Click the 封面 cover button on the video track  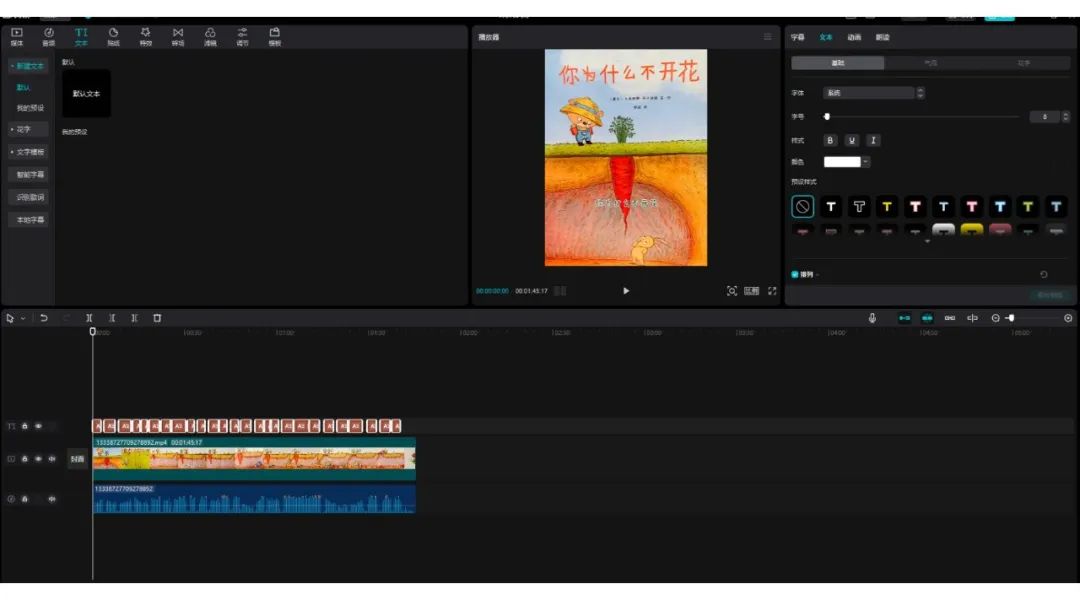[77, 459]
